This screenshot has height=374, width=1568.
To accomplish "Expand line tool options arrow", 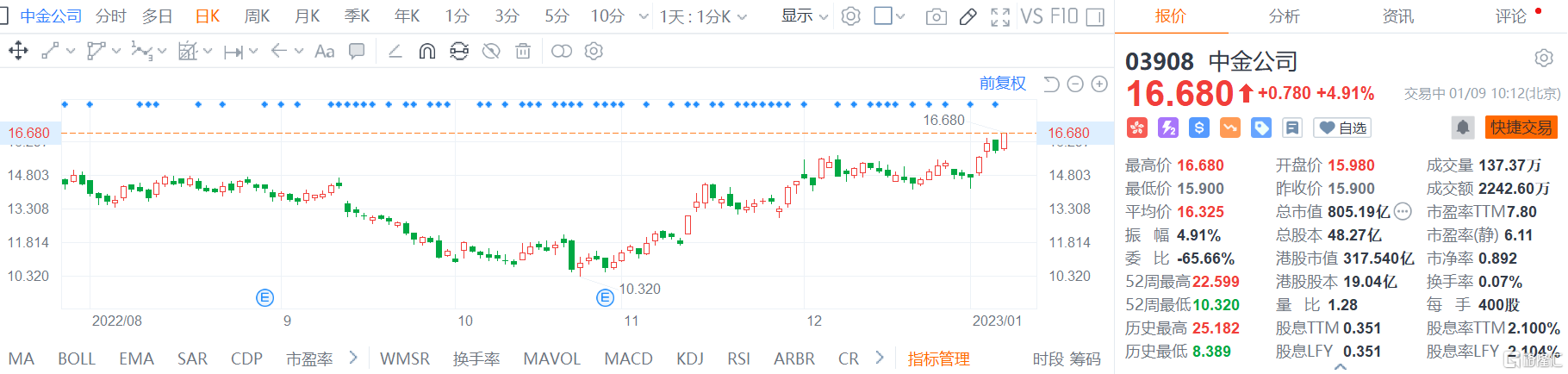I will (71, 52).
